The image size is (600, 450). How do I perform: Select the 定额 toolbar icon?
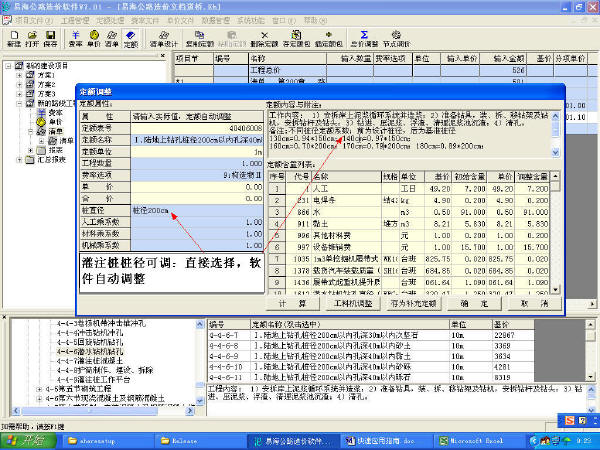pos(131,40)
